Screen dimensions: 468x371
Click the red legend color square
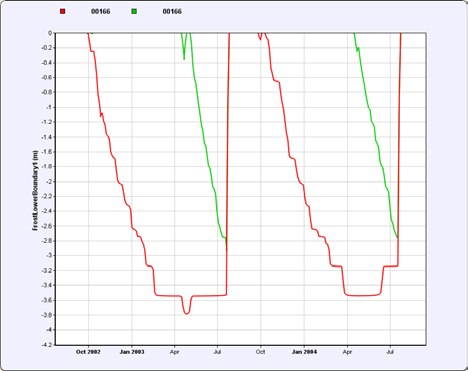coord(63,11)
